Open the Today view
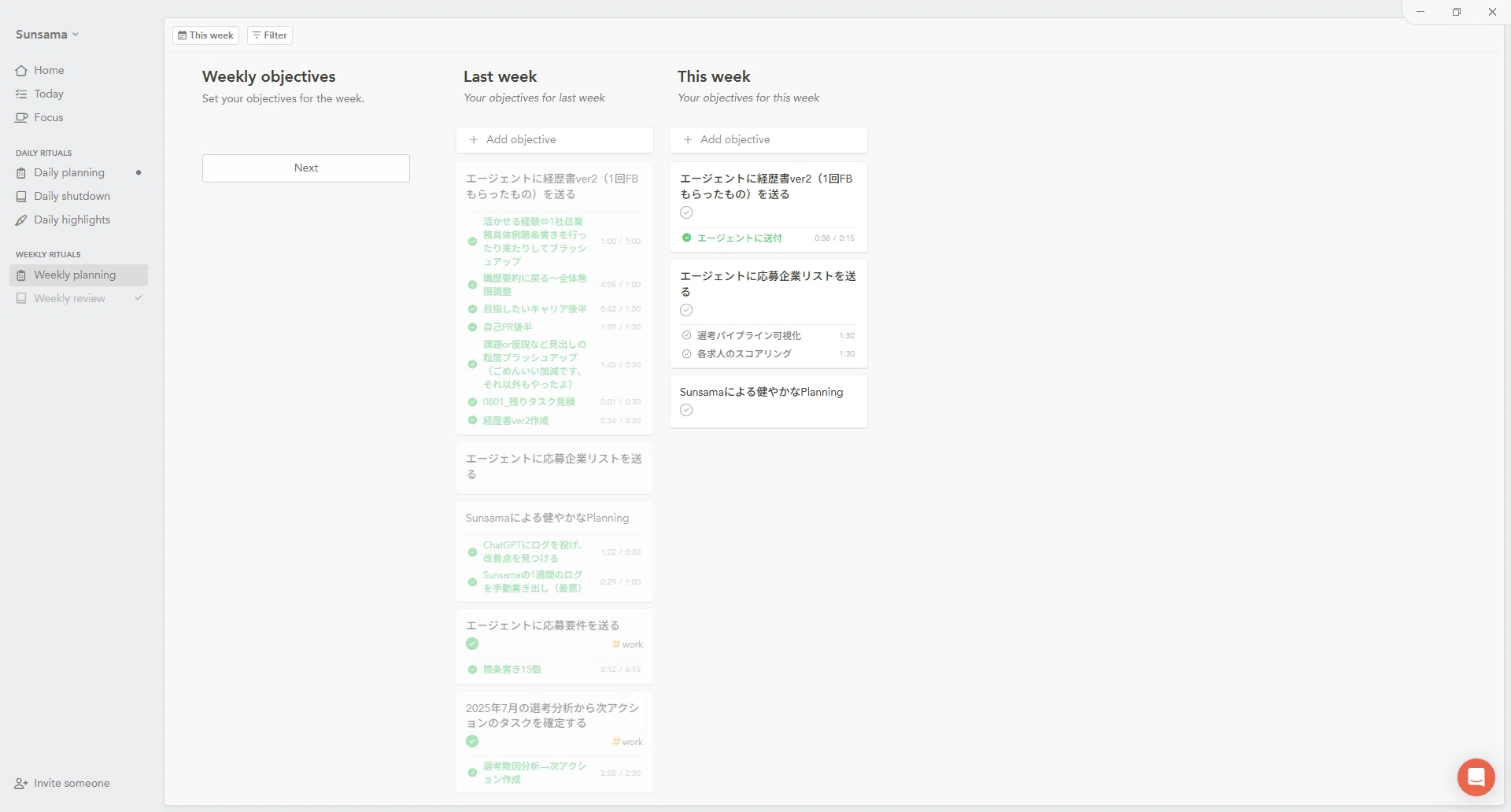The height and width of the screenshot is (812, 1511). [49, 94]
